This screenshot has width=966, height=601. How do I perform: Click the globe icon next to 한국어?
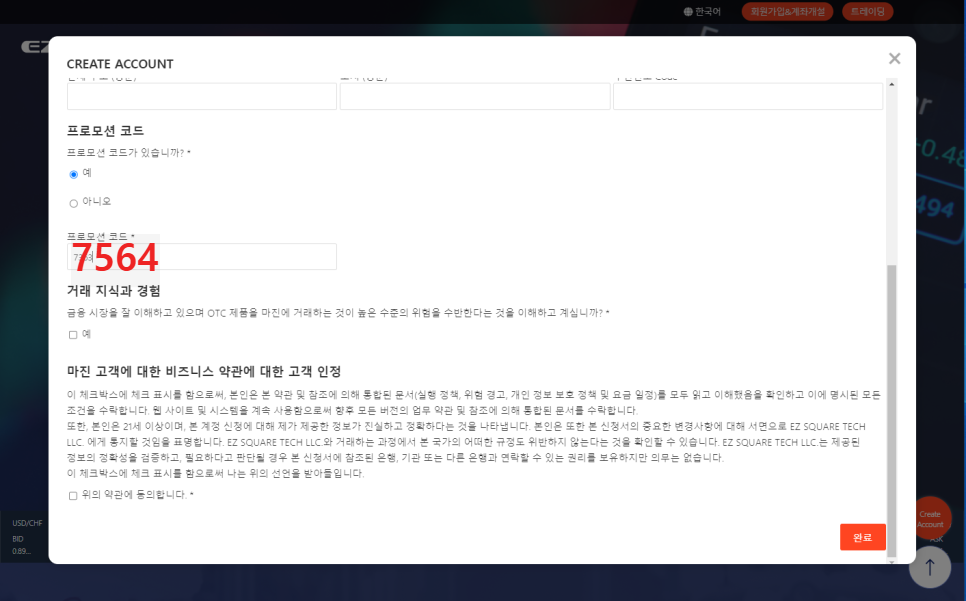[x=688, y=12]
